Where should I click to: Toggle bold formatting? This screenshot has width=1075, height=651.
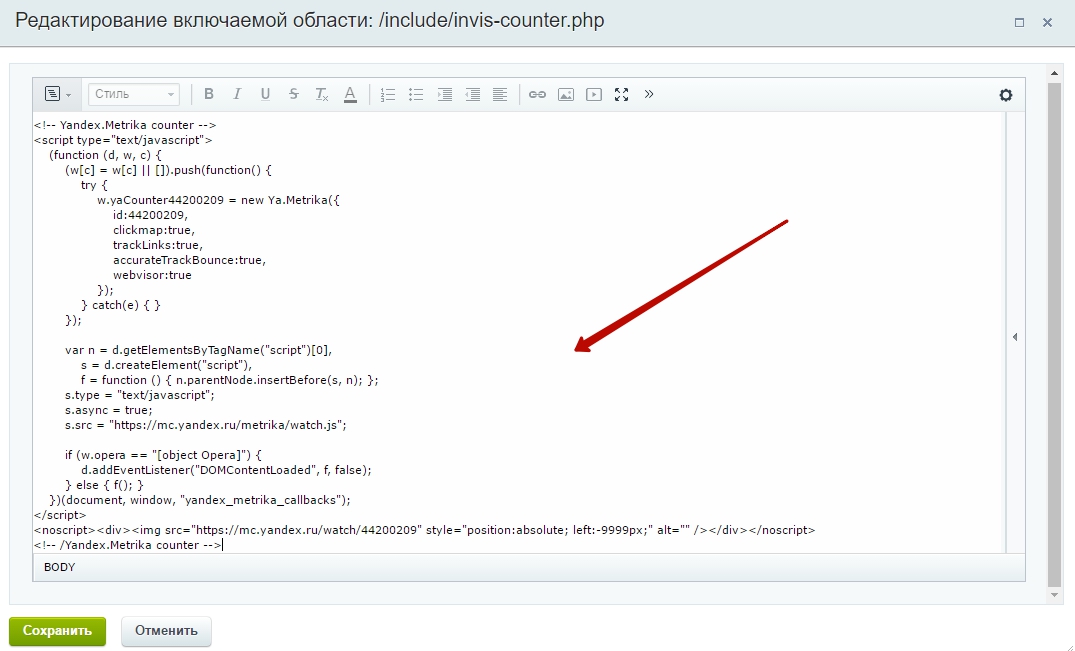(209, 94)
